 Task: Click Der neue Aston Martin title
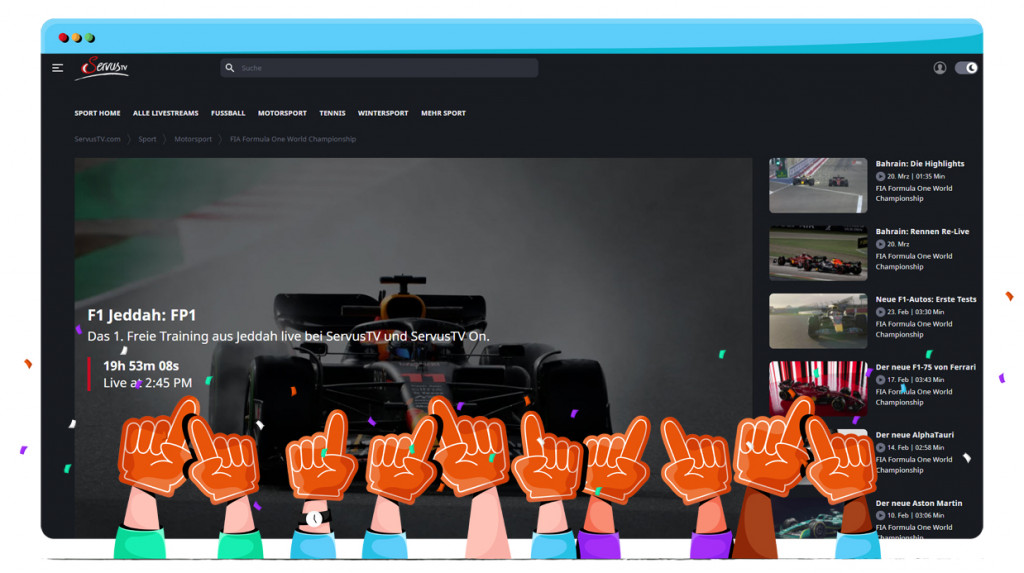click(918, 503)
